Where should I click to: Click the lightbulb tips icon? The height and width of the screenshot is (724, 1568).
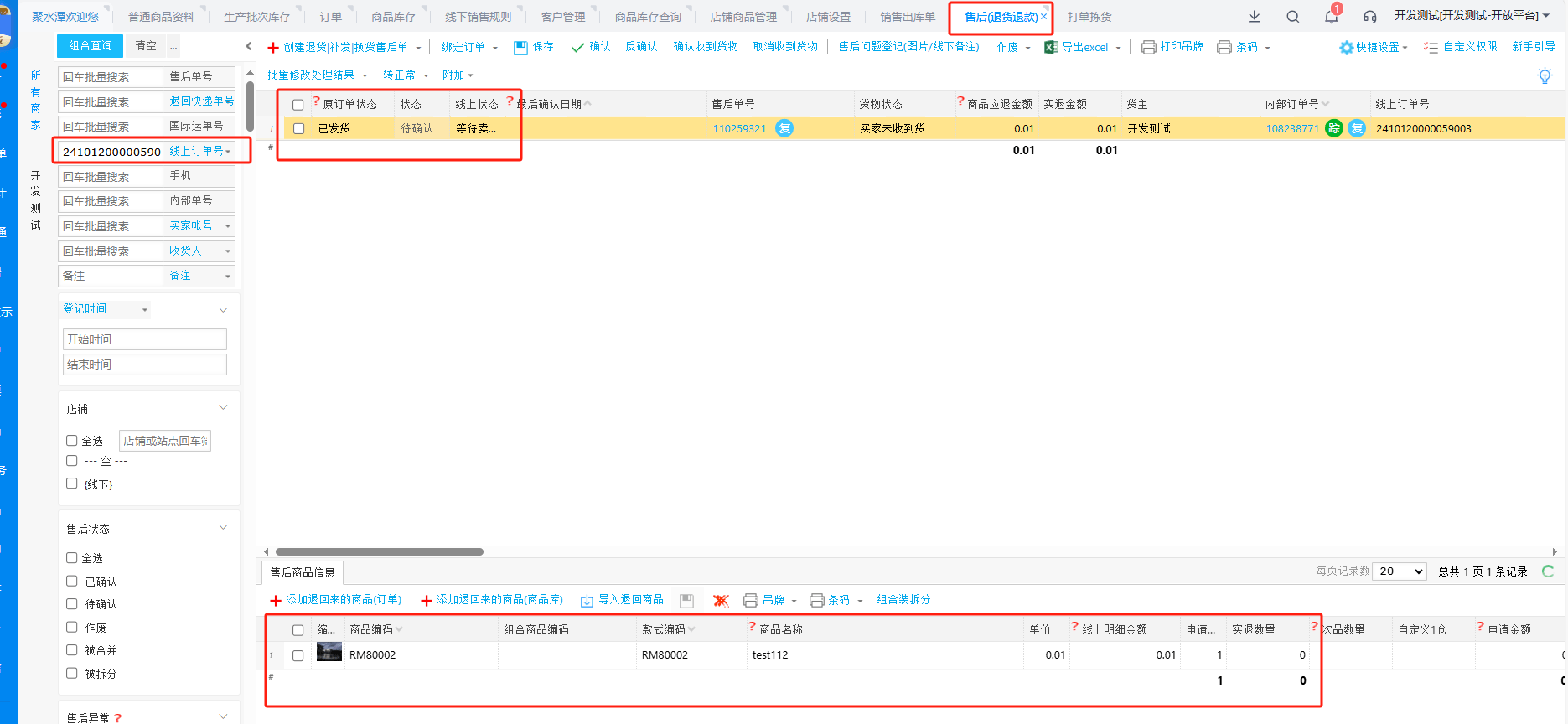[x=1545, y=75]
